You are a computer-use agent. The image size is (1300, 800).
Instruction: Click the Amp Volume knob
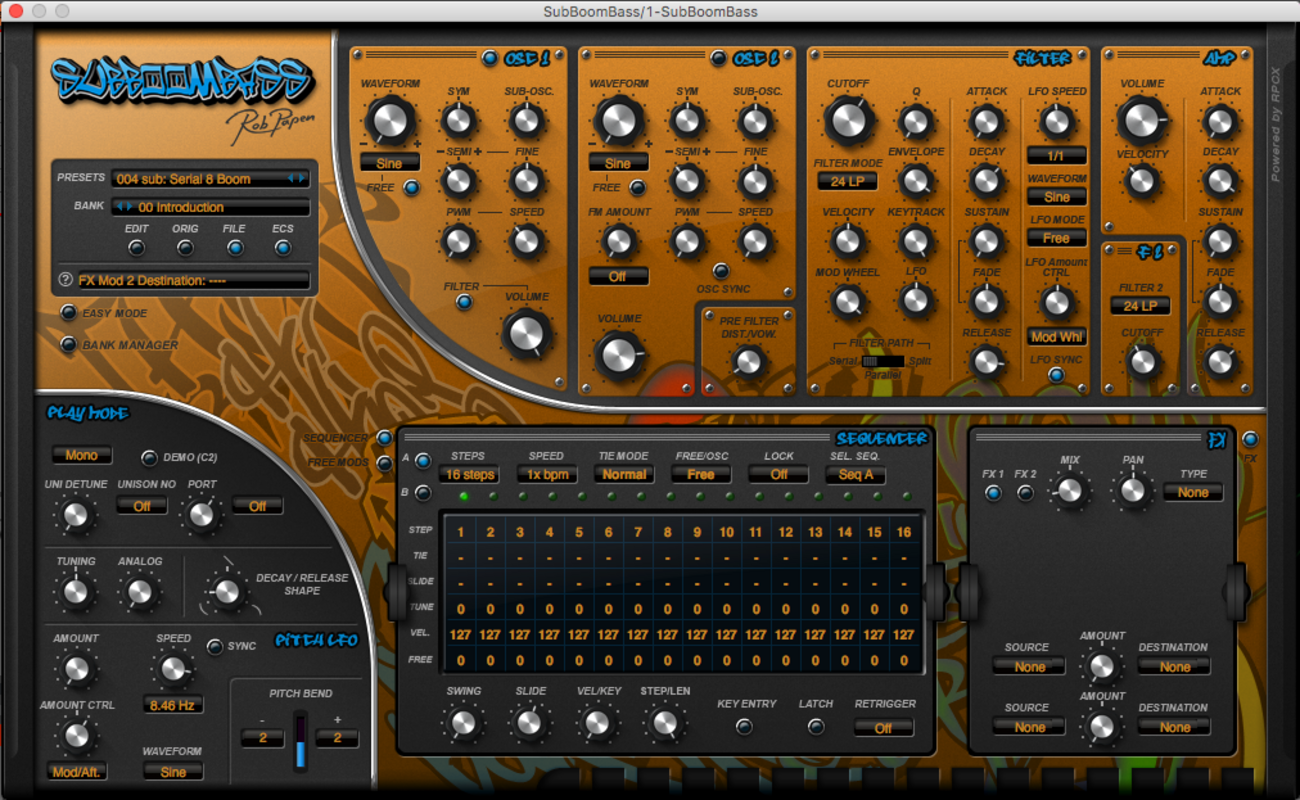(x=1141, y=121)
